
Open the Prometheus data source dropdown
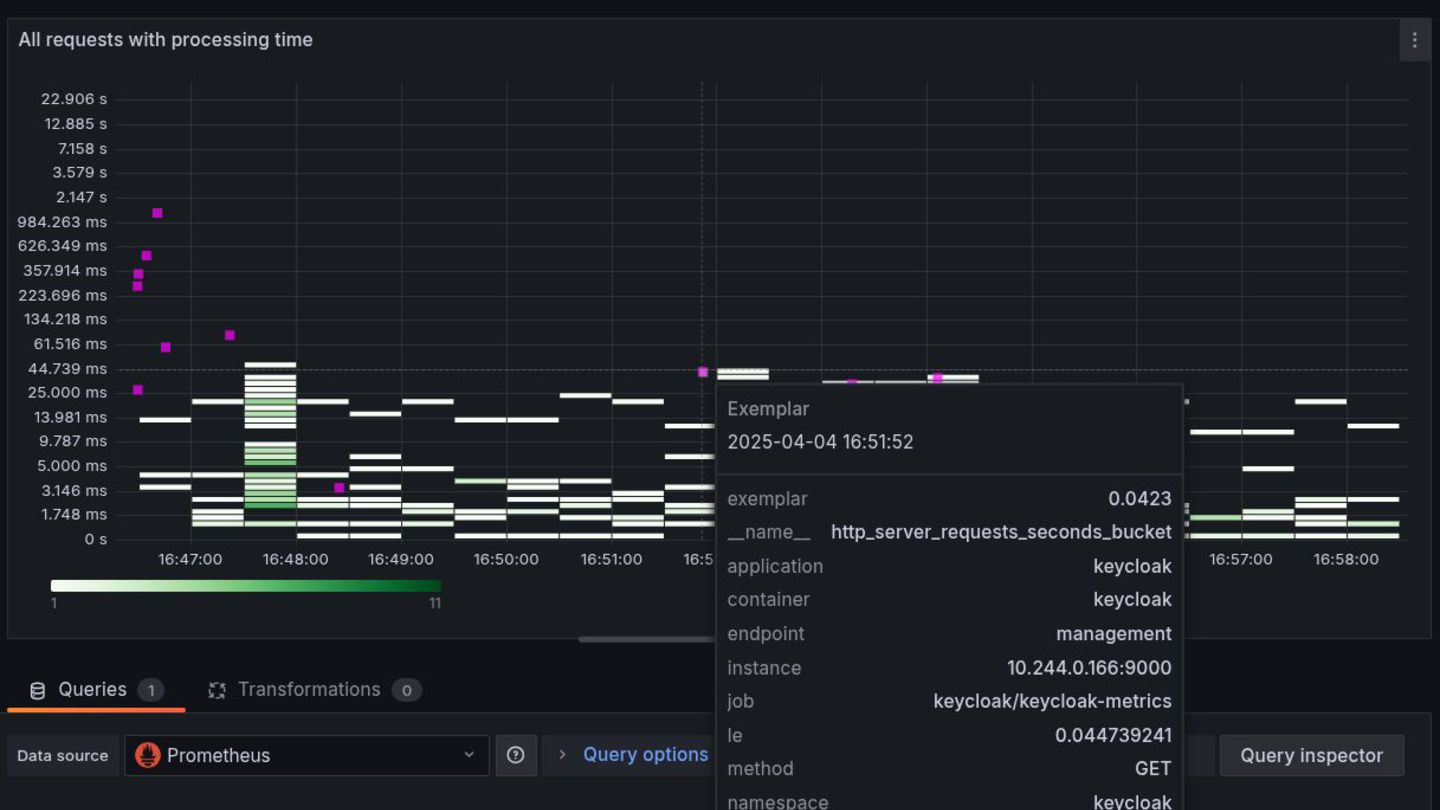306,755
